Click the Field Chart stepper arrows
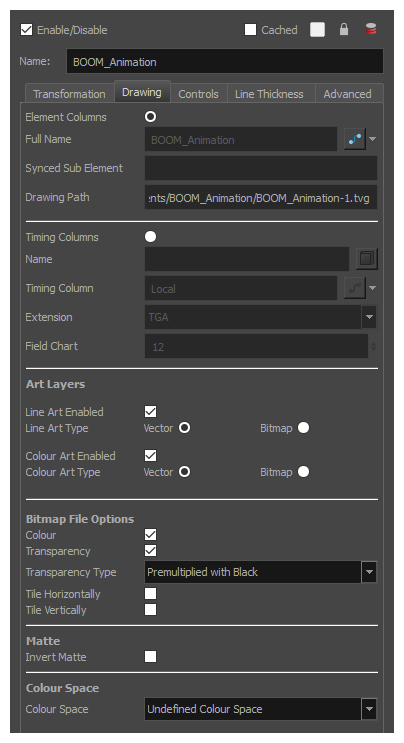 click(x=373, y=346)
